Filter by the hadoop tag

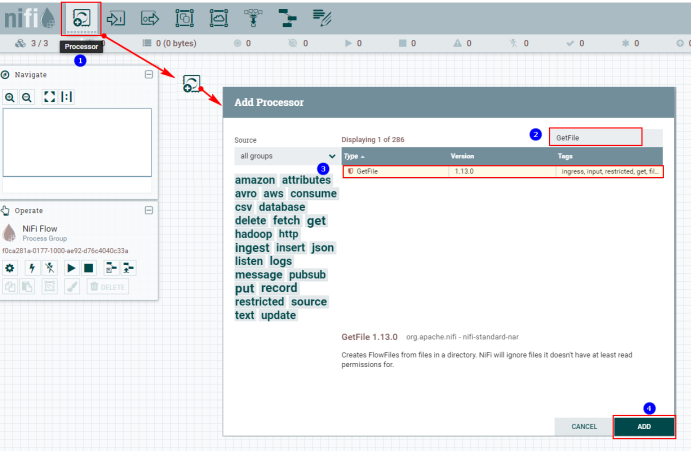254,234
